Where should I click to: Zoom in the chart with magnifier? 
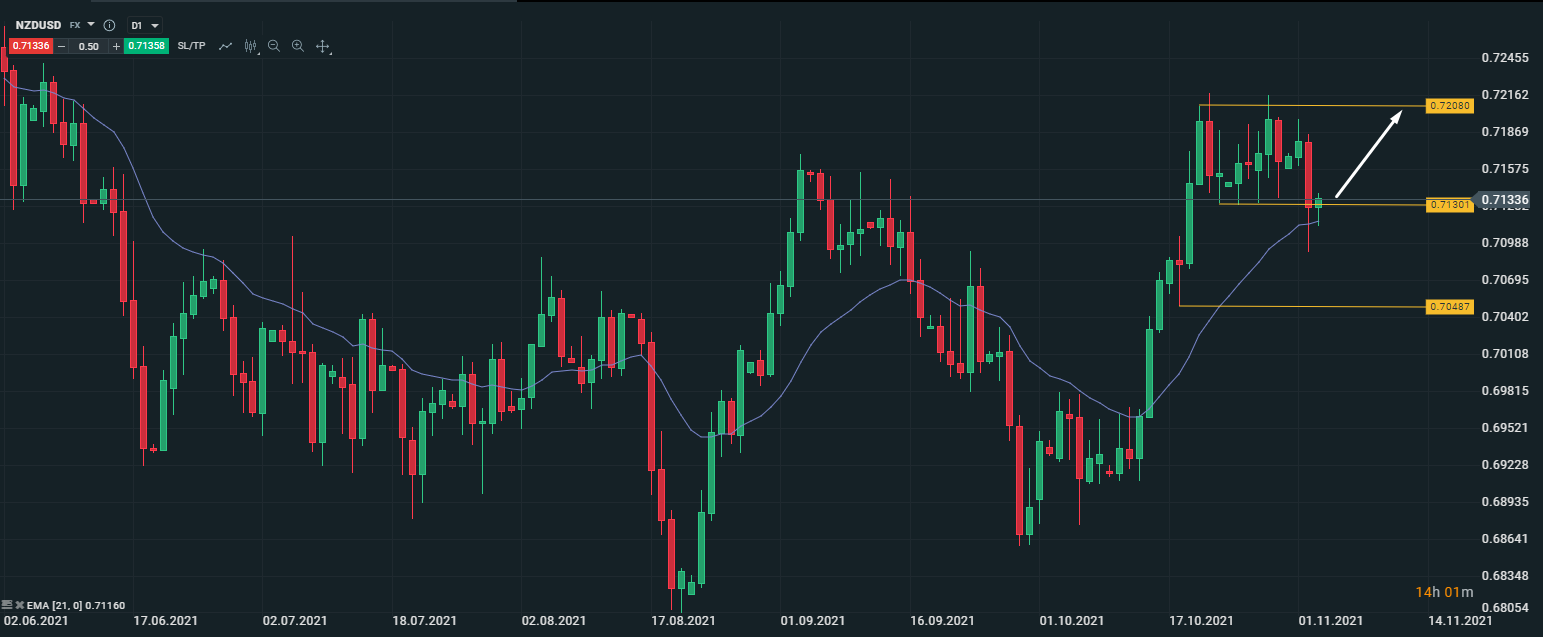[298, 46]
